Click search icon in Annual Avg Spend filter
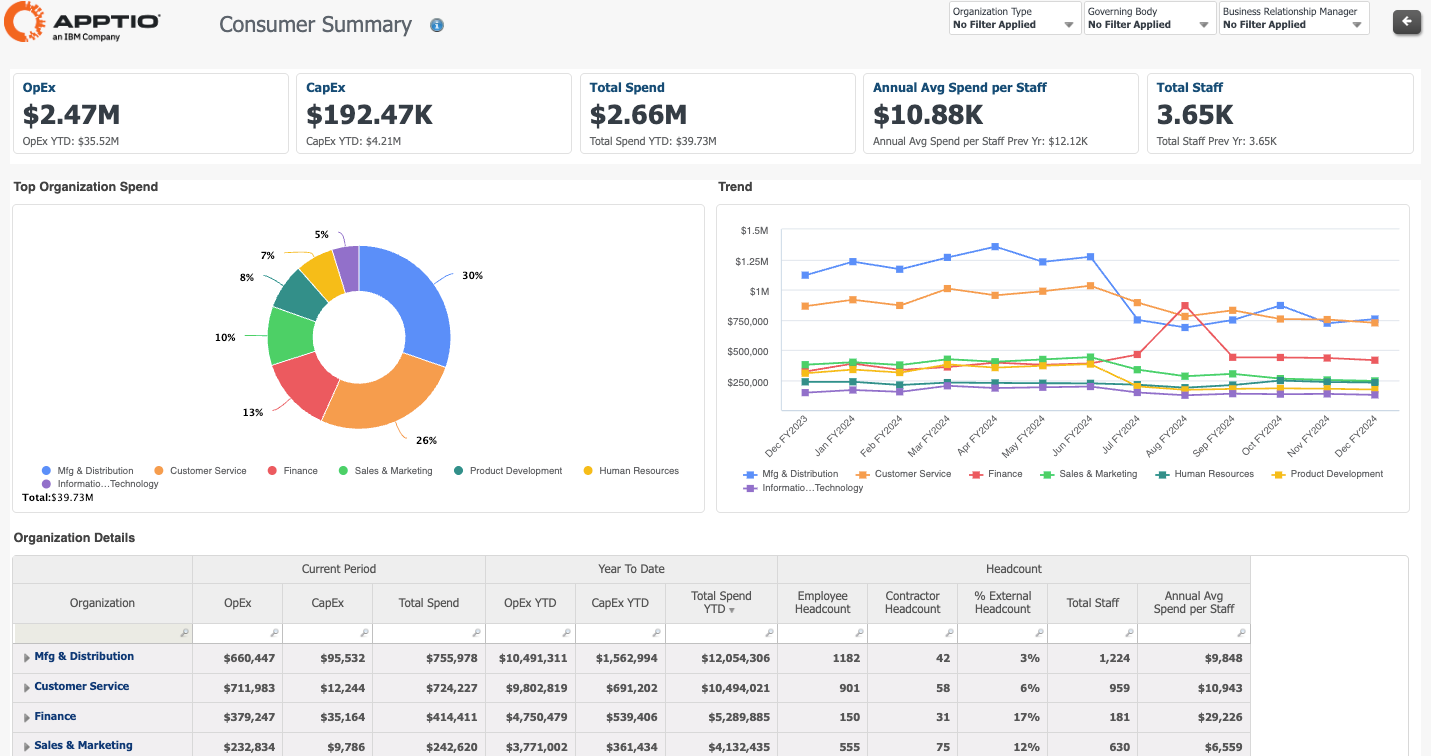The width and height of the screenshot is (1431, 756). [1242, 634]
